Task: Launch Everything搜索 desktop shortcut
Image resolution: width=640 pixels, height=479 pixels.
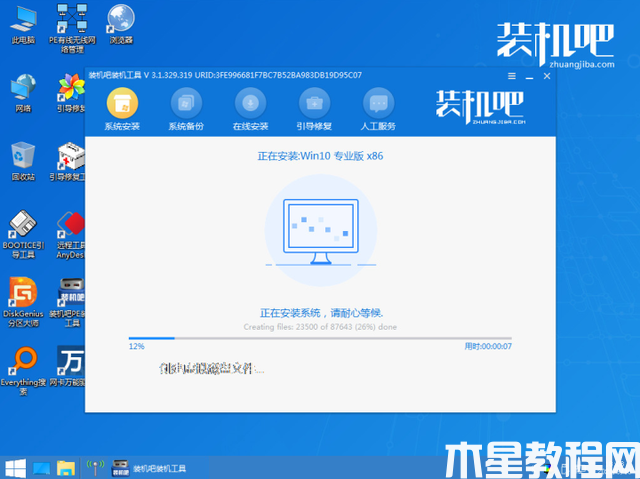Action: pos(23,371)
